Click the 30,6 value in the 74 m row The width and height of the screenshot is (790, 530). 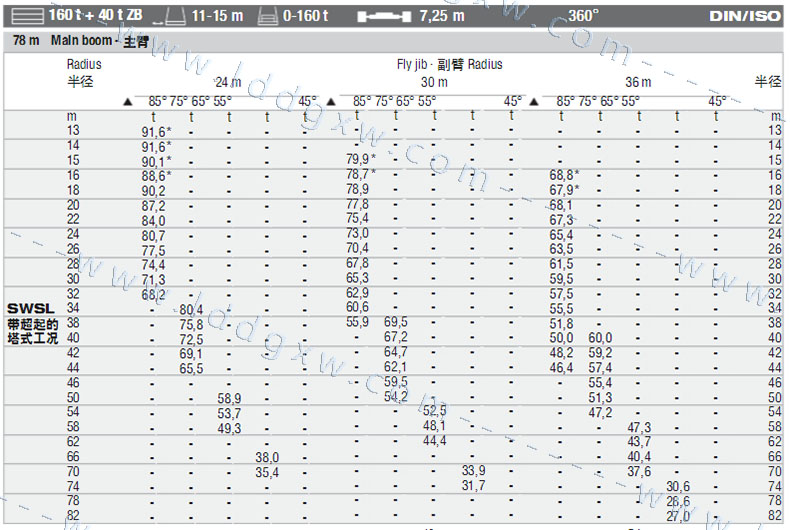point(678,486)
